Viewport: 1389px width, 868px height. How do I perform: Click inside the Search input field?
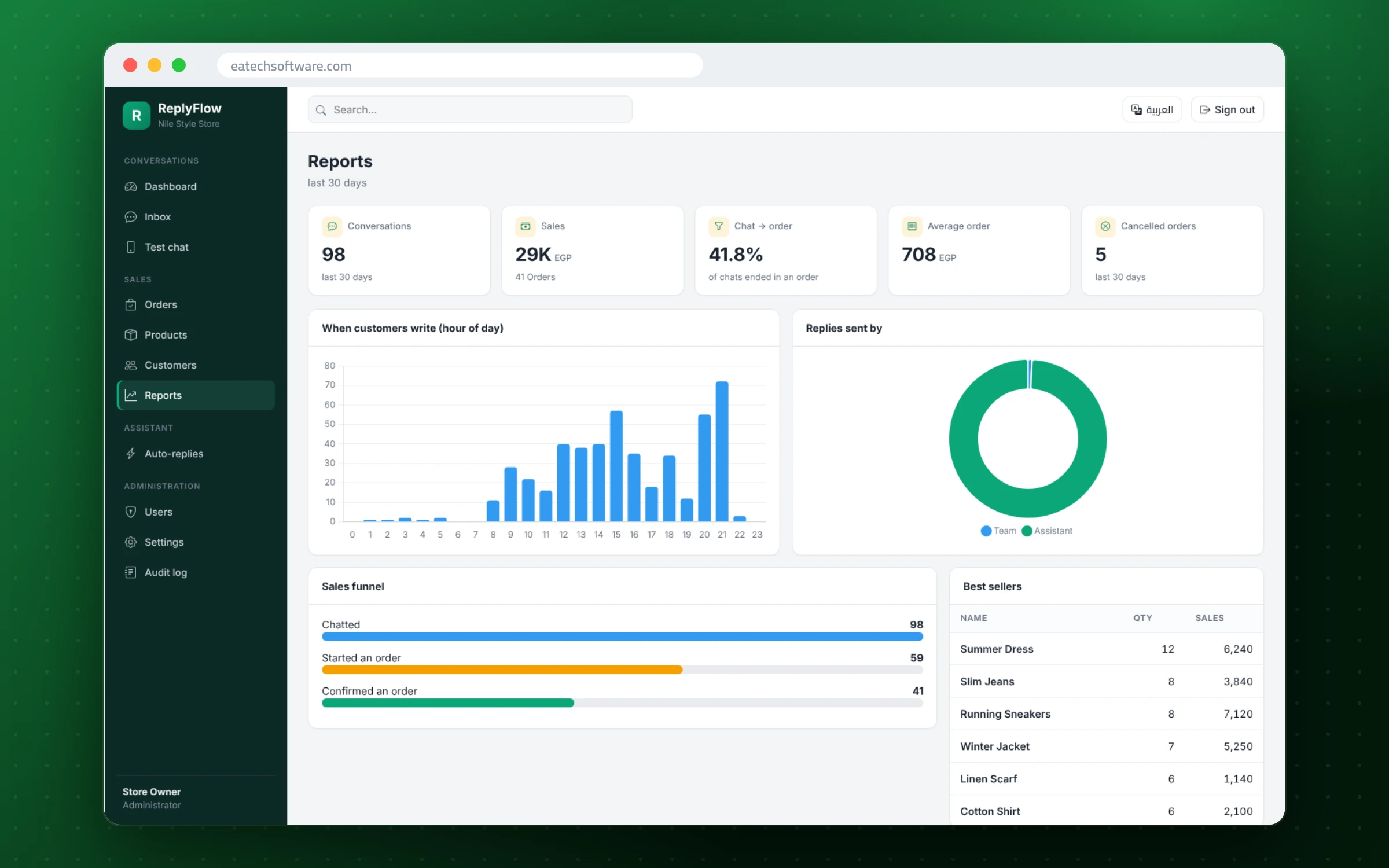click(470, 110)
